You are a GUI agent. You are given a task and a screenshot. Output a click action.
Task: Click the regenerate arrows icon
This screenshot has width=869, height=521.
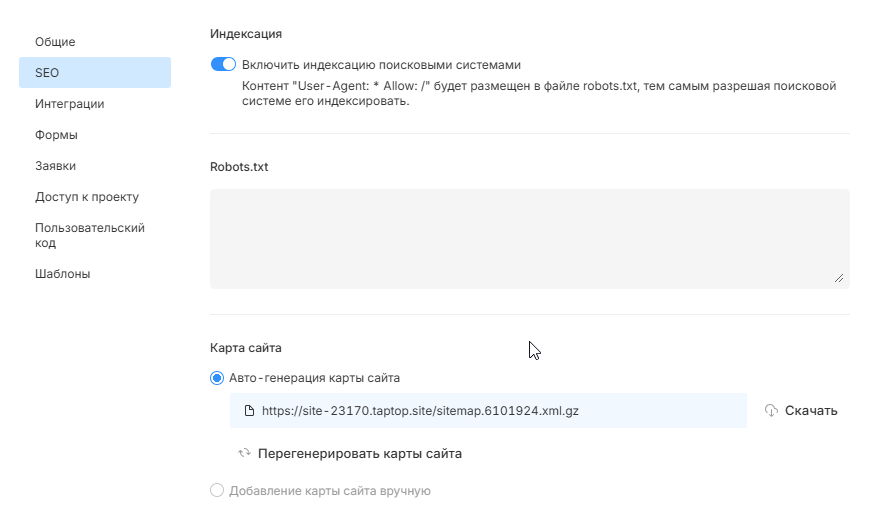[244, 453]
